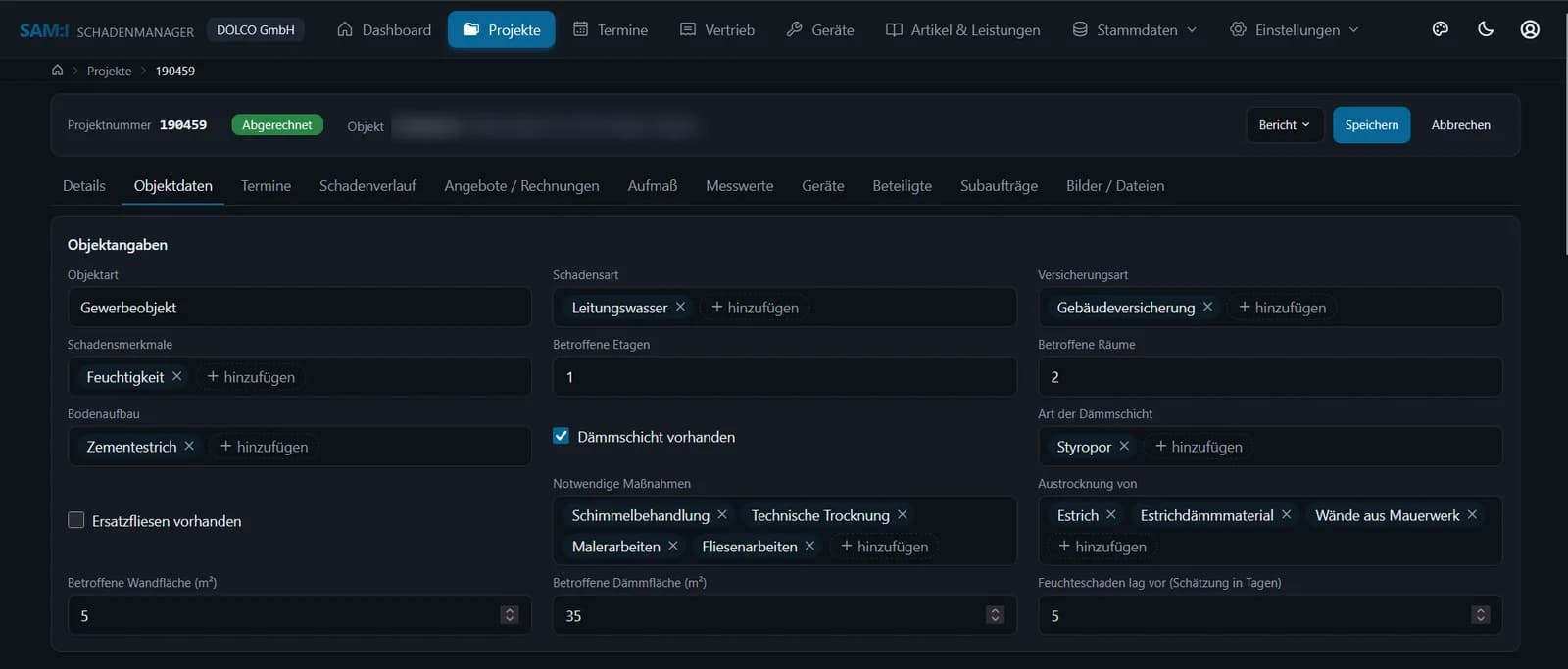Adjust Betroffene Wandfläche stepper arrows

coord(509,615)
